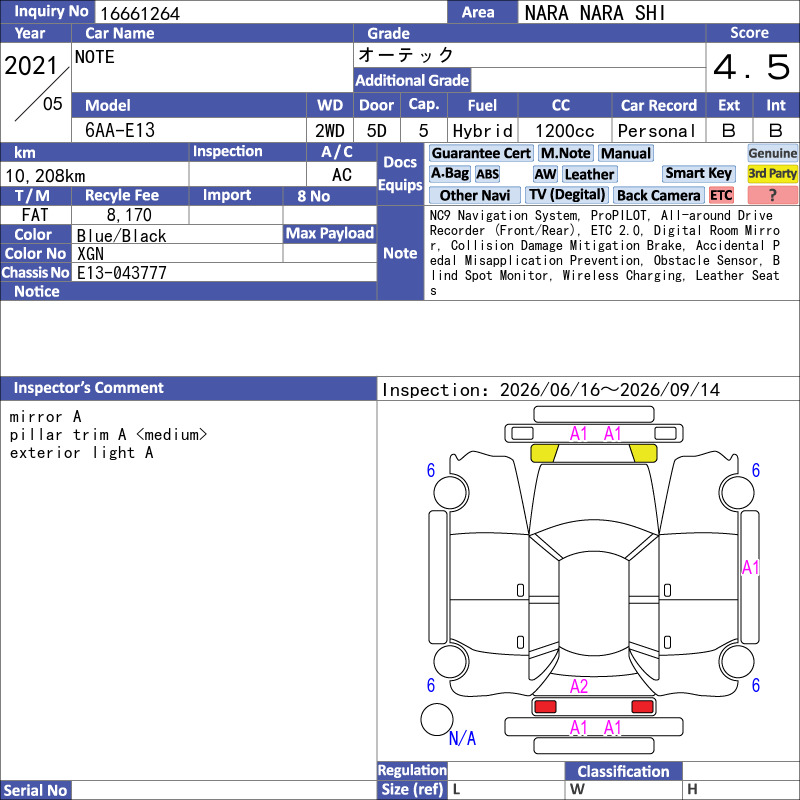This screenshot has width=800, height=800.
Task: Click the TV (Degital) badge
Action: click(x=567, y=195)
